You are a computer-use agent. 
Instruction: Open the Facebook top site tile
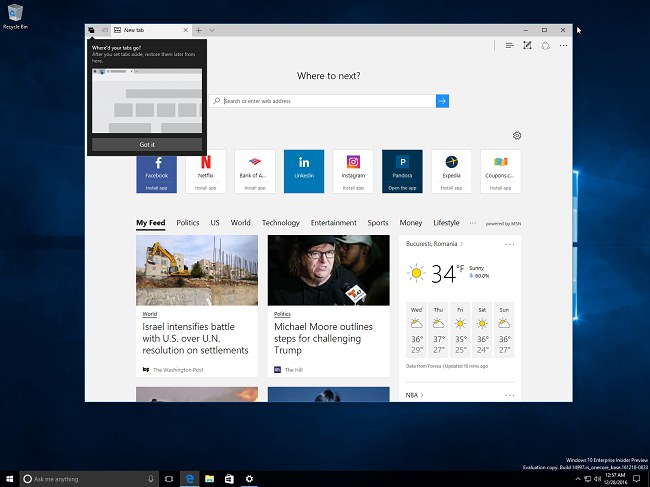tap(156, 171)
